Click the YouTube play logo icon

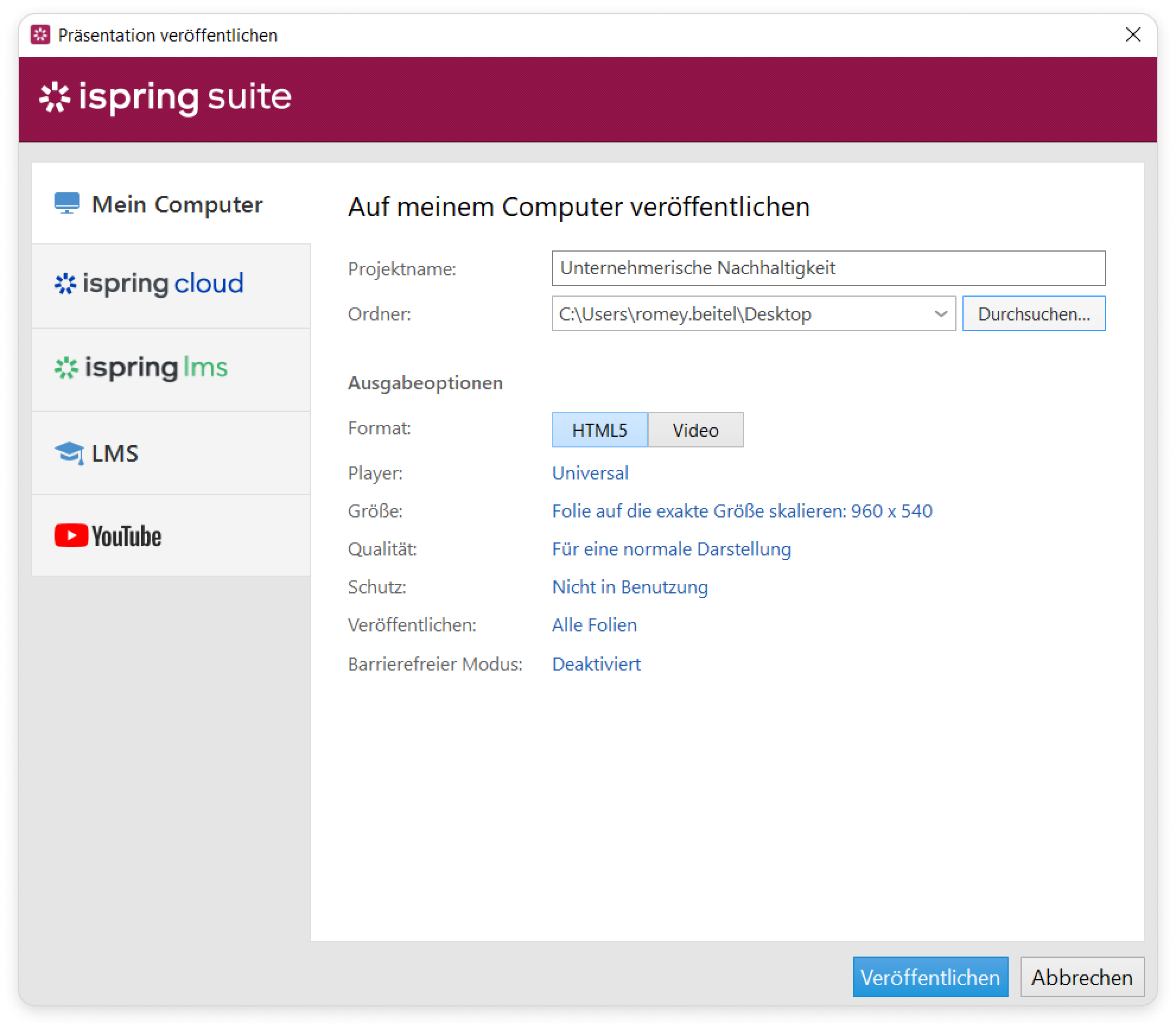[x=71, y=535]
